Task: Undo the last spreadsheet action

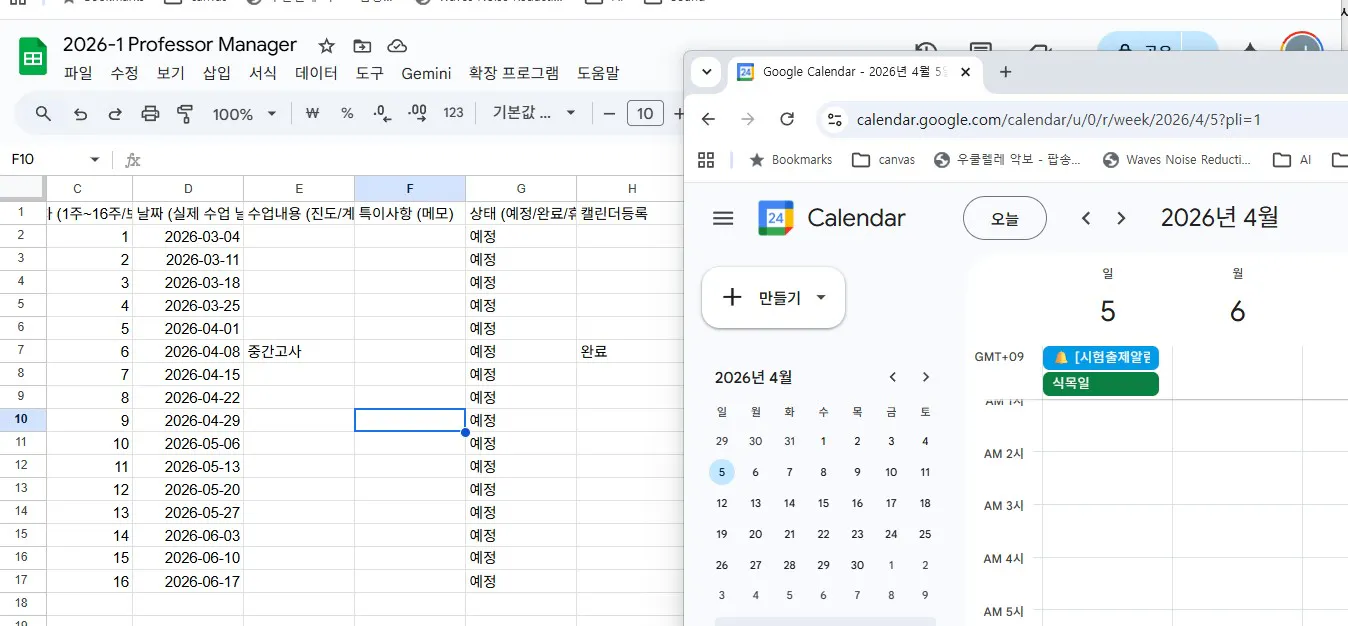Action: tap(80, 114)
